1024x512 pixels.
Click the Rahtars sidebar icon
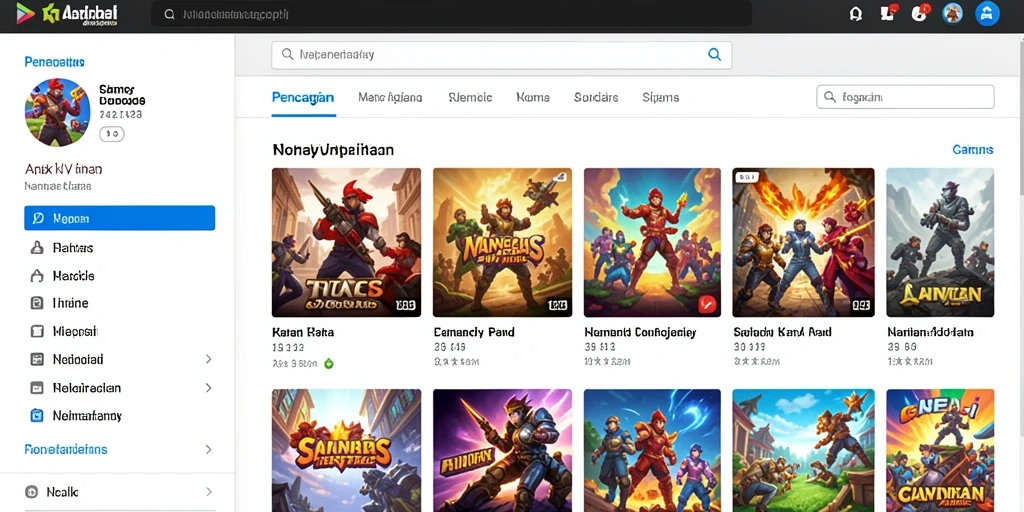coord(37,248)
